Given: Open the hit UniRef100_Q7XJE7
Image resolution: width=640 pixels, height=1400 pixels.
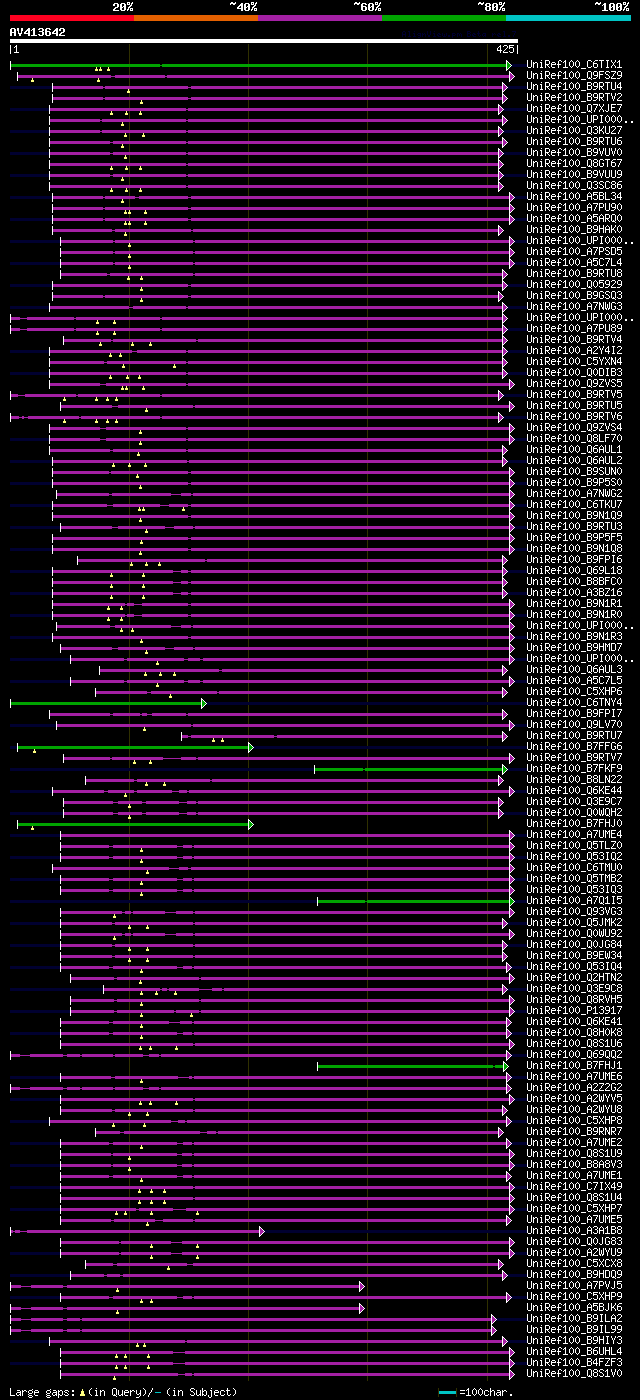Looking at the screenshot, I should pyautogui.click(x=573, y=108).
